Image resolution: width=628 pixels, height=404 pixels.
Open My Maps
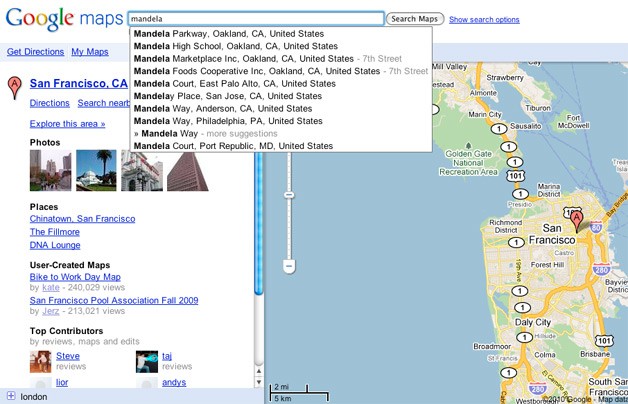90,52
